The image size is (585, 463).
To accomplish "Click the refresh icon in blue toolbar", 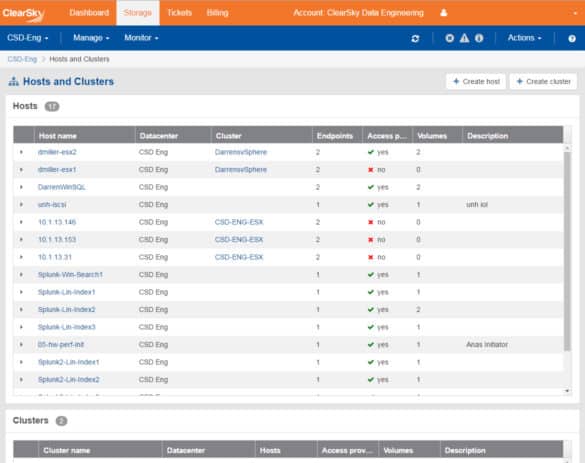I will click(415, 38).
